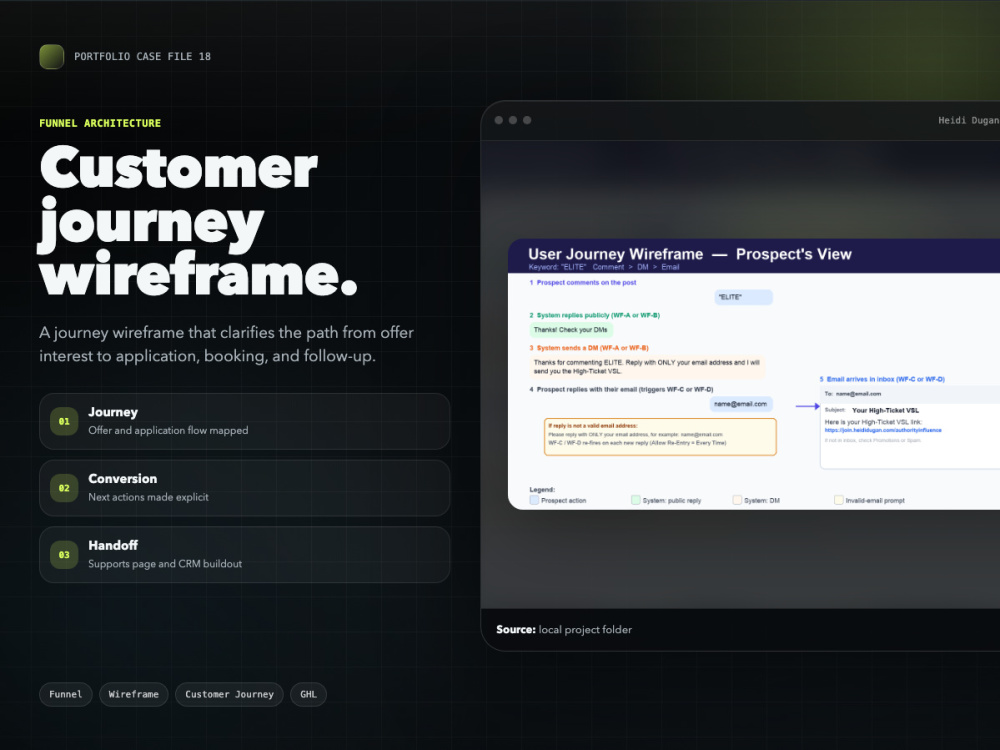Open the User Journey Wireframe thumbnail
Image resolution: width=1000 pixels, height=750 pixels.
click(754, 374)
